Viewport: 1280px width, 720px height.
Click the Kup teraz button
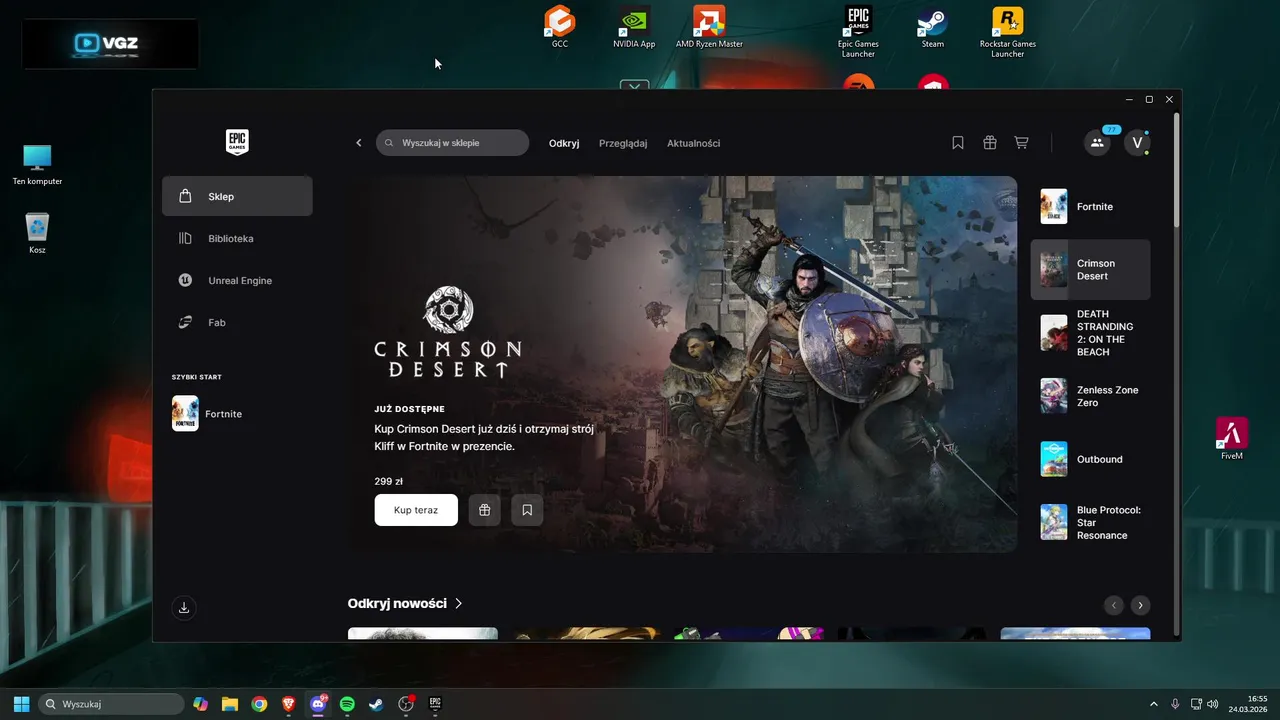pyautogui.click(x=416, y=510)
